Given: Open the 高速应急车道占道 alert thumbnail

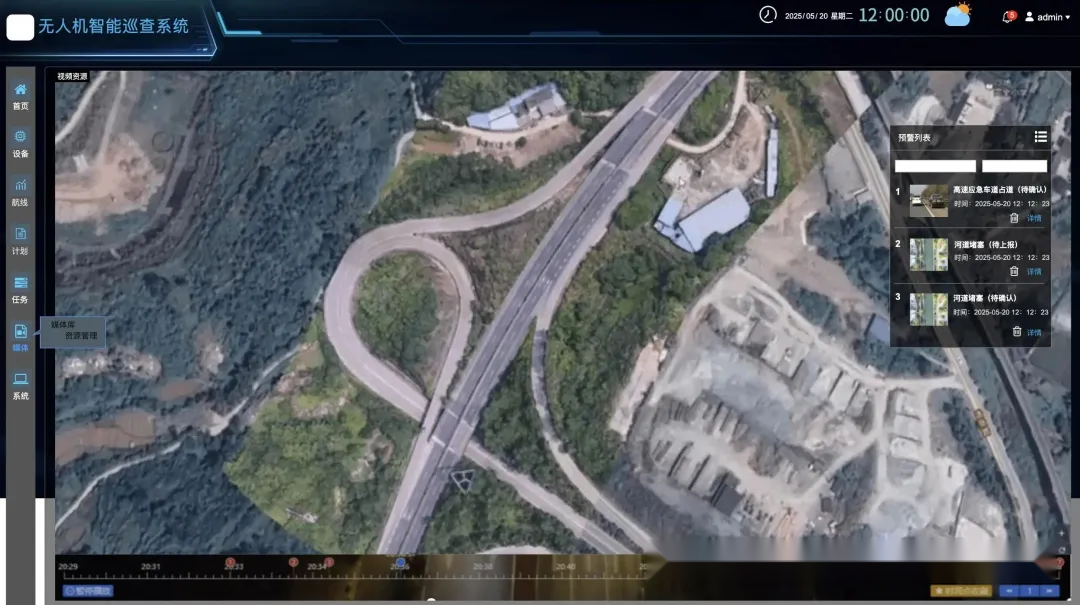Looking at the screenshot, I should click(928, 201).
